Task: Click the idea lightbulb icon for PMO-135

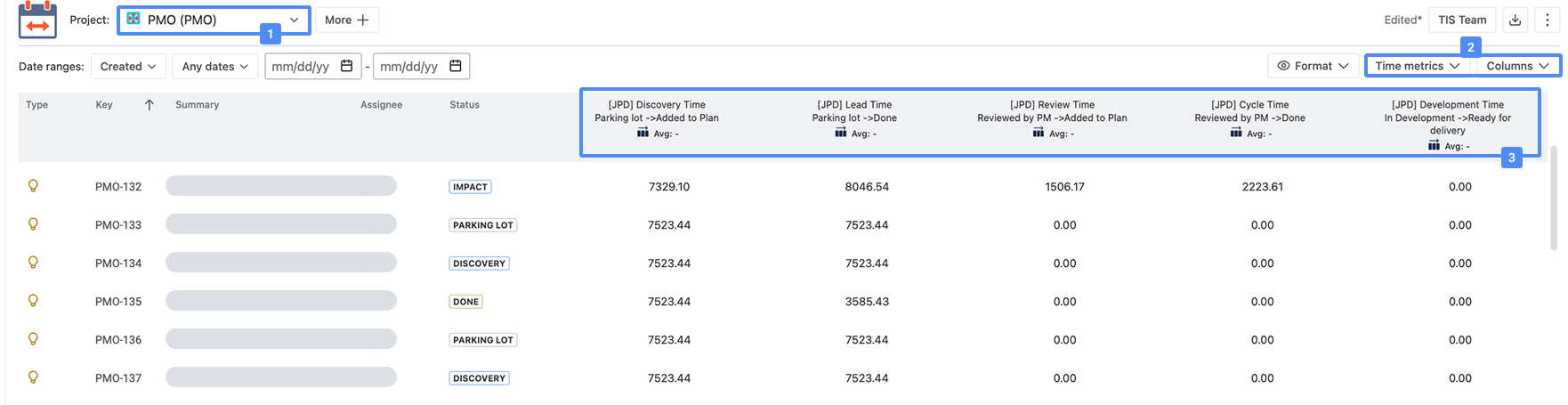Action: tap(33, 301)
